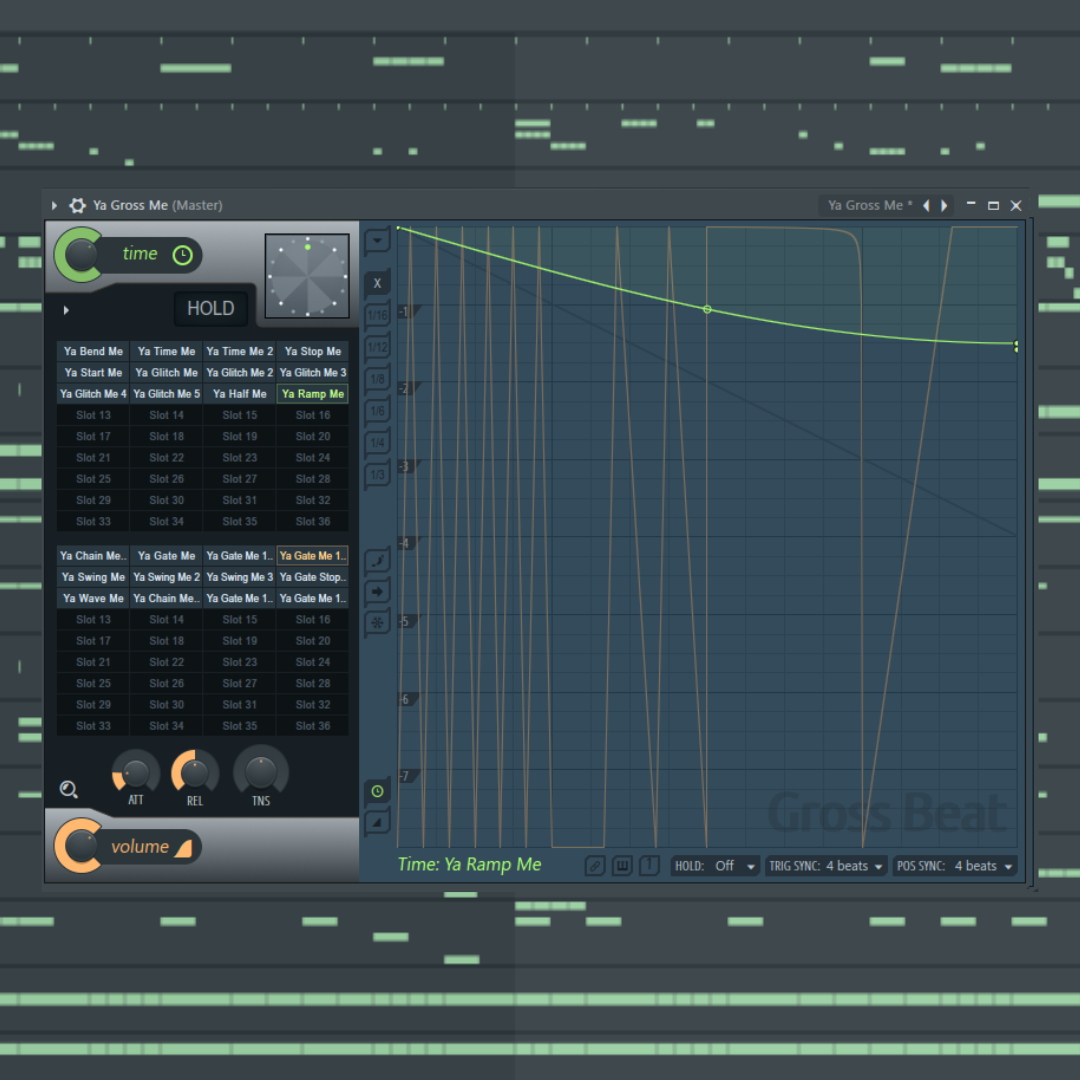Click the XY pad in the top-right of the plugin
The width and height of the screenshot is (1080, 1080).
click(306, 275)
